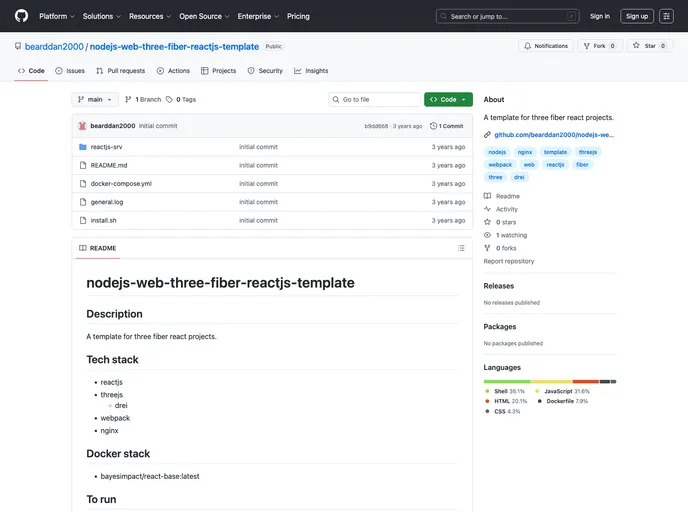Open the docker-compose.yml file

[121, 184]
